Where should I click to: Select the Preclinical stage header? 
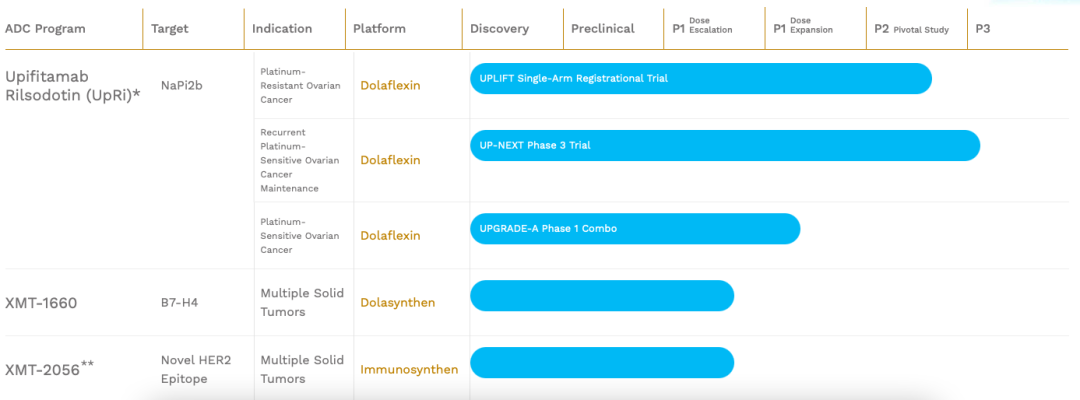[x=602, y=29]
